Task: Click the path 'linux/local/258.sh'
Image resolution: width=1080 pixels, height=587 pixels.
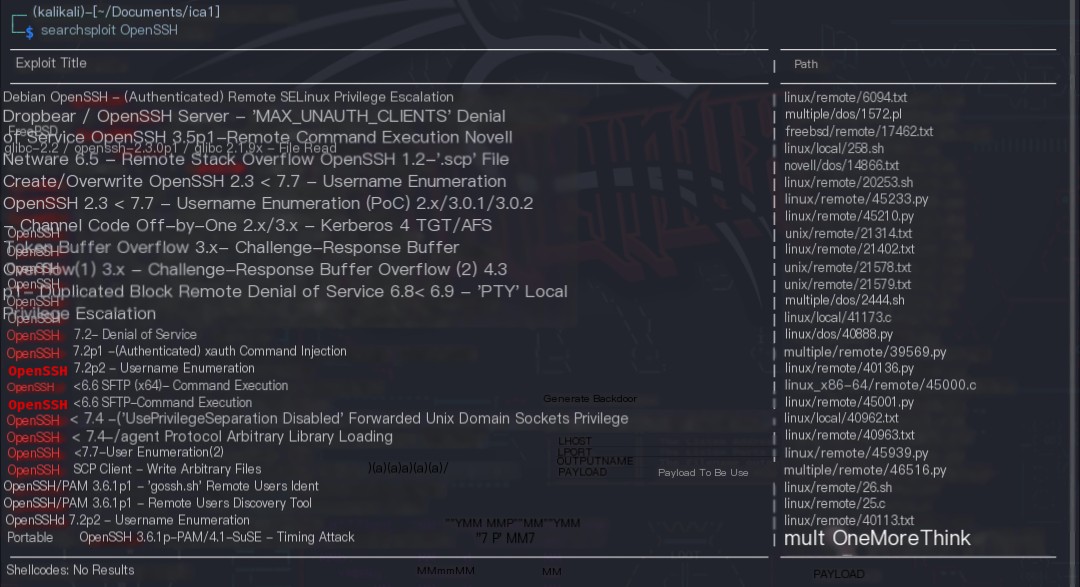Action: click(833, 149)
